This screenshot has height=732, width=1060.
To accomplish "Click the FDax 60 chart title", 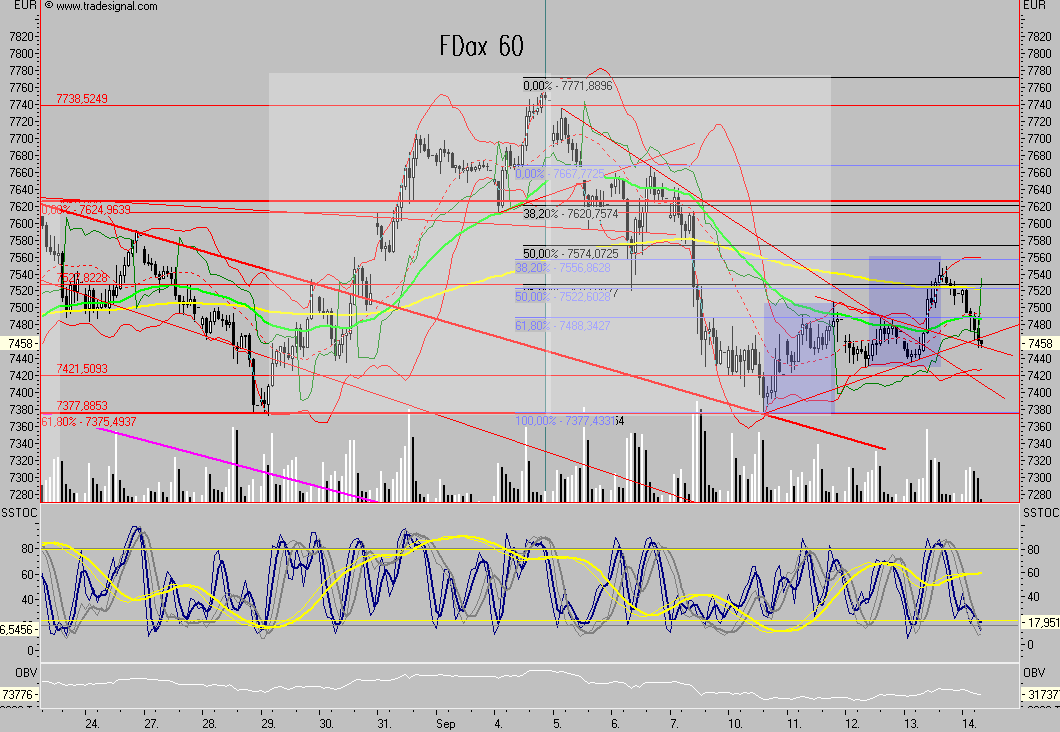I will (480, 46).
